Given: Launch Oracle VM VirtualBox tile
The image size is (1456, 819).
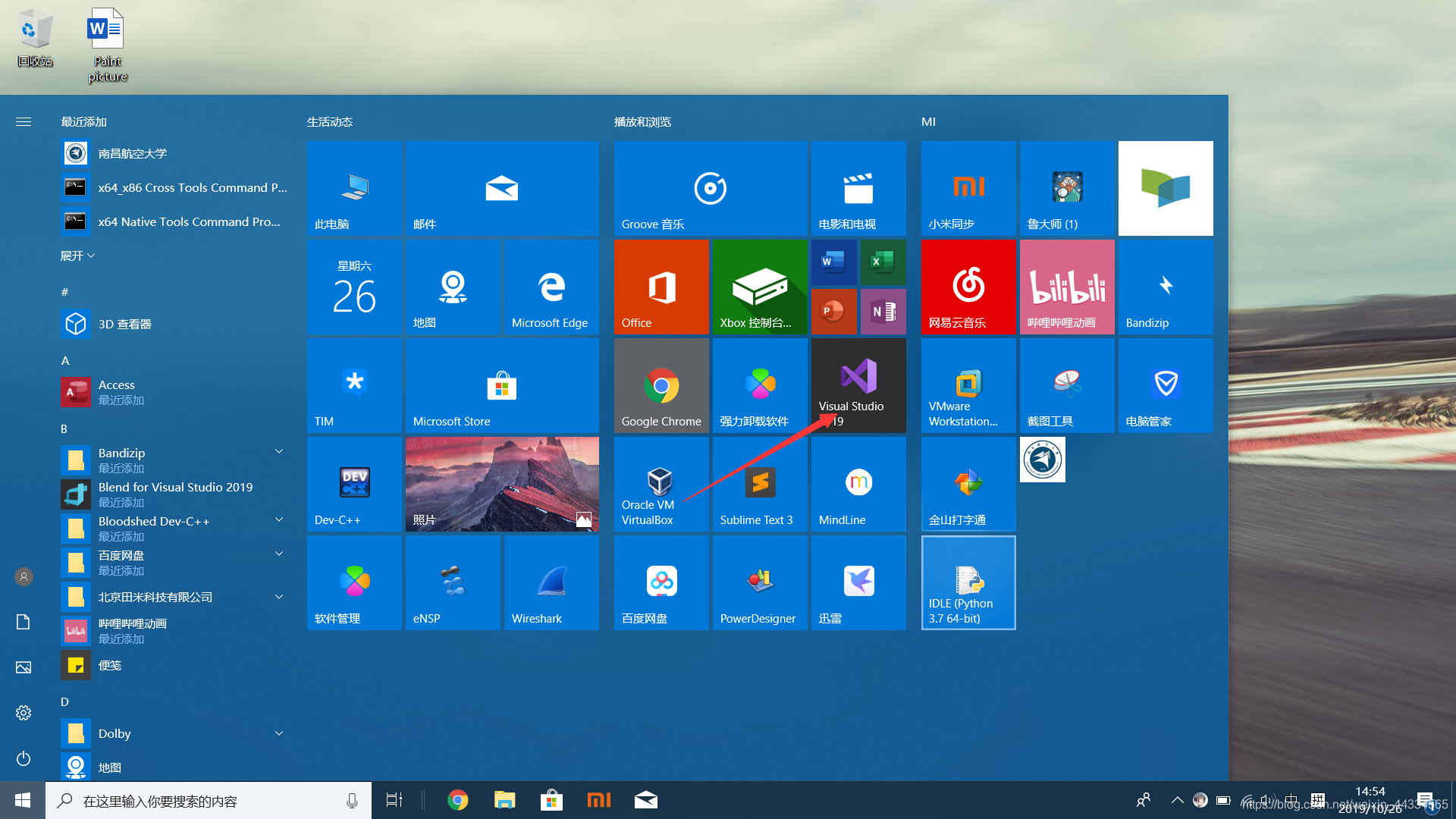Looking at the screenshot, I should tap(661, 484).
